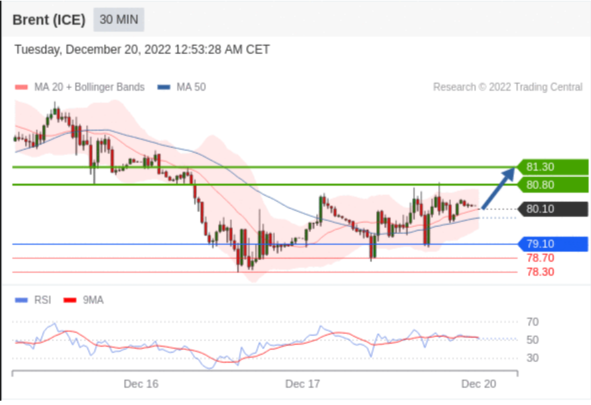
Task: Click the 30 MIN timeframe badge
Action: (x=119, y=20)
